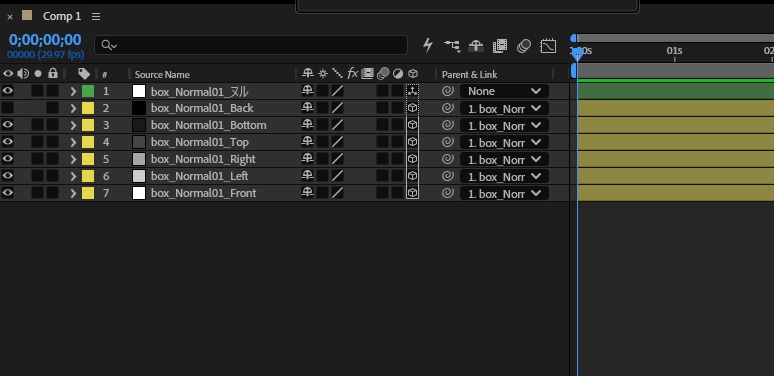Open the Graph Editor
This screenshot has height=376, width=774.
coord(548,46)
